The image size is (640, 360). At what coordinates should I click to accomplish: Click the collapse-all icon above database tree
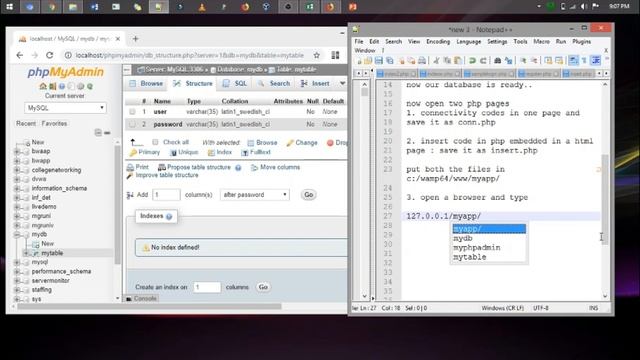[x=98, y=132]
